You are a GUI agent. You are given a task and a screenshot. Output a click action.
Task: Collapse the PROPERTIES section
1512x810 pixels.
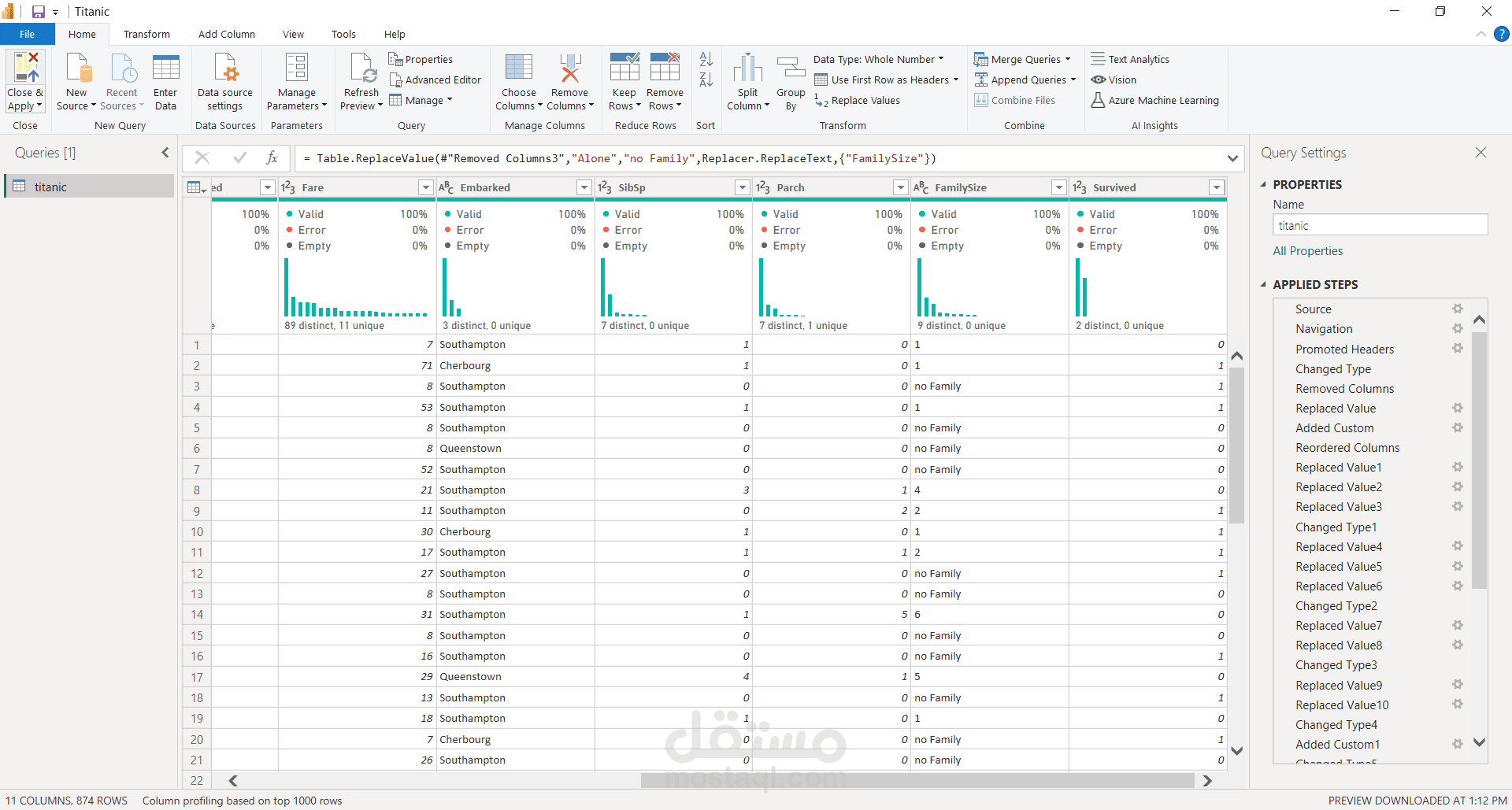pyautogui.click(x=1263, y=184)
